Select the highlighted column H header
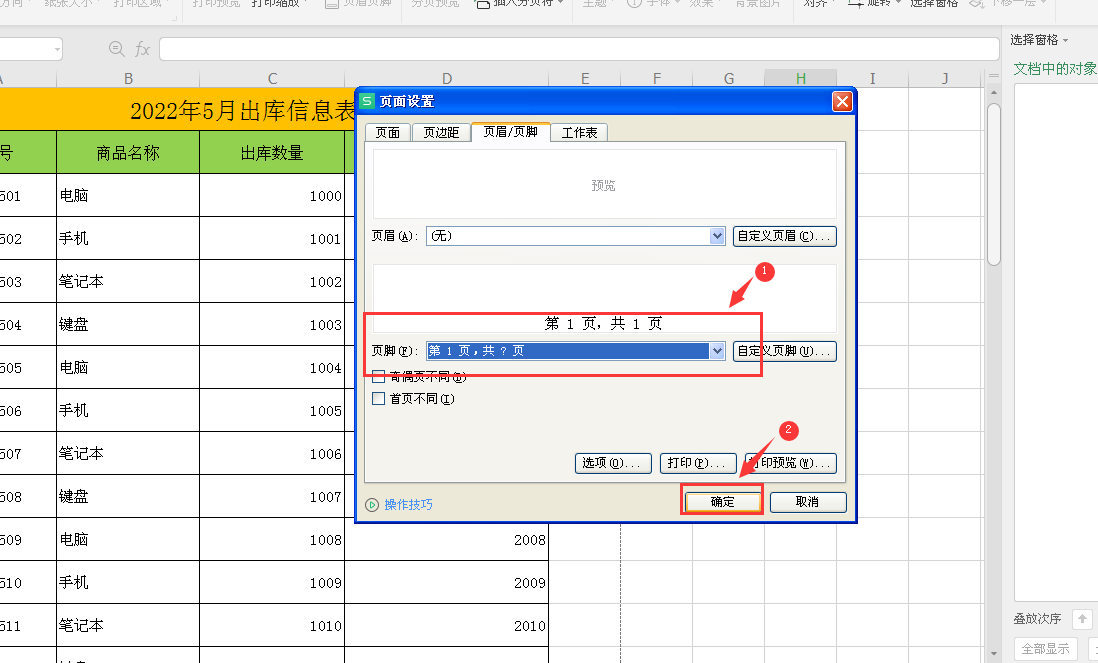Screen dimensions: 1098x663 tap(800, 78)
